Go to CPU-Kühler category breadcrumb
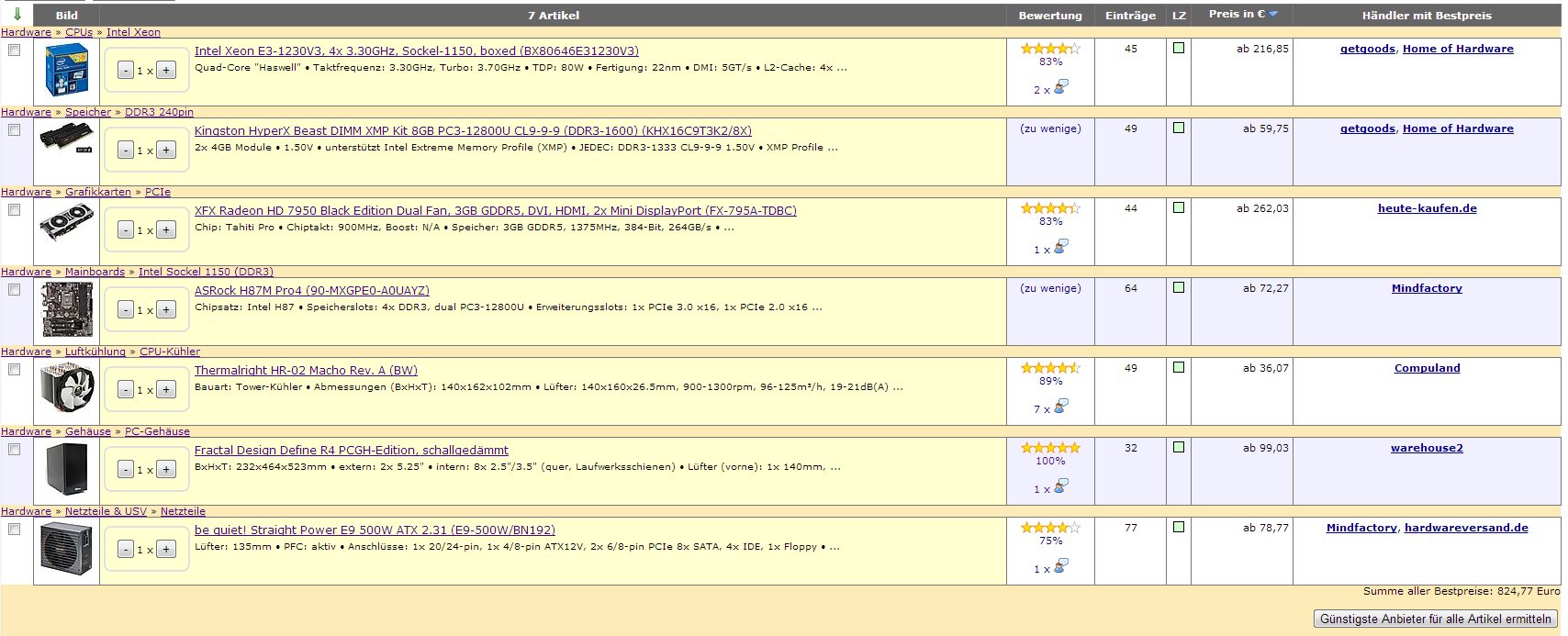 click(x=170, y=351)
